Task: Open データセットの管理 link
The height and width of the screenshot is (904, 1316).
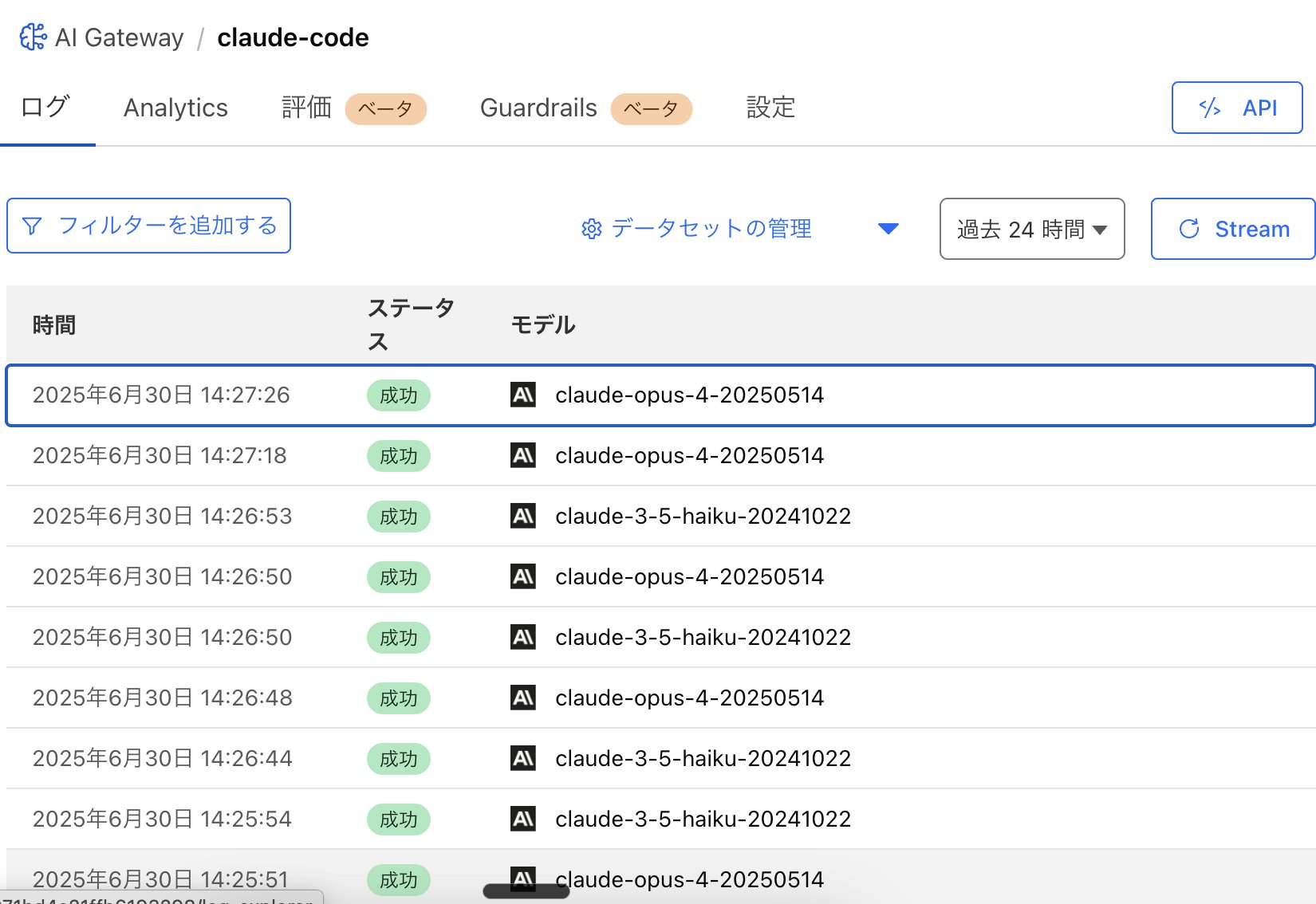Action: pyautogui.click(x=696, y=229)
